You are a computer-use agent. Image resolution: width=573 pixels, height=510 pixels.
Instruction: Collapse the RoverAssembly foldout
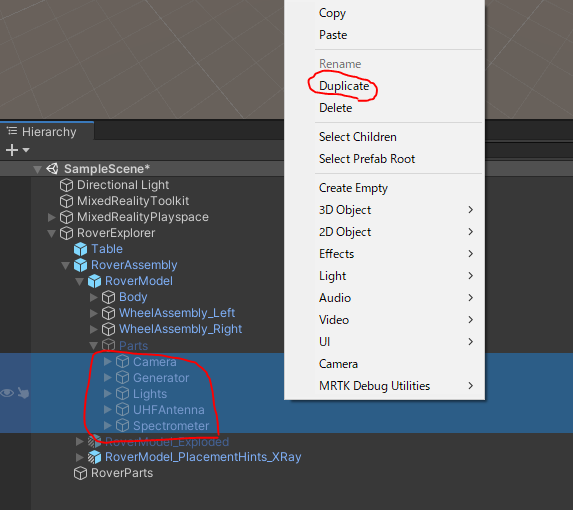(x=65, y=266)
